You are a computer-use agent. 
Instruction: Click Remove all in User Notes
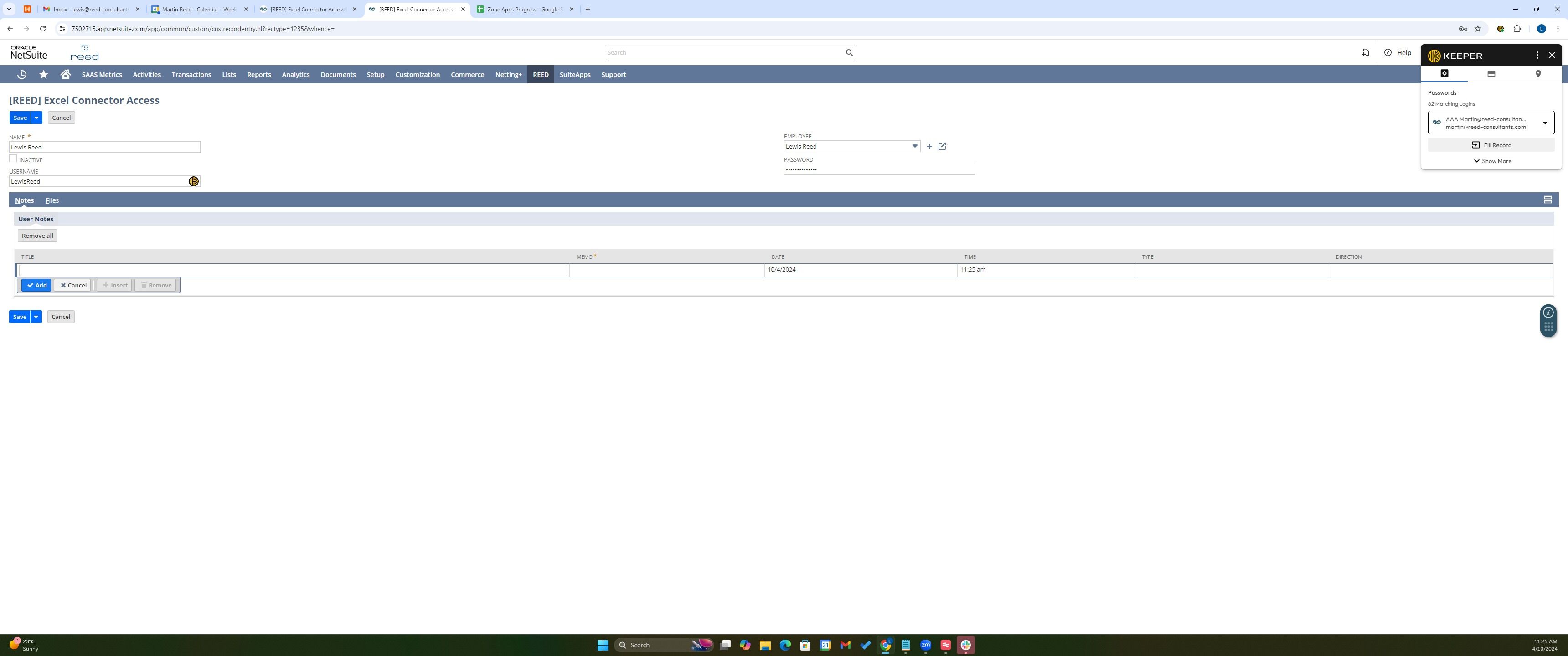click(37, 236)
